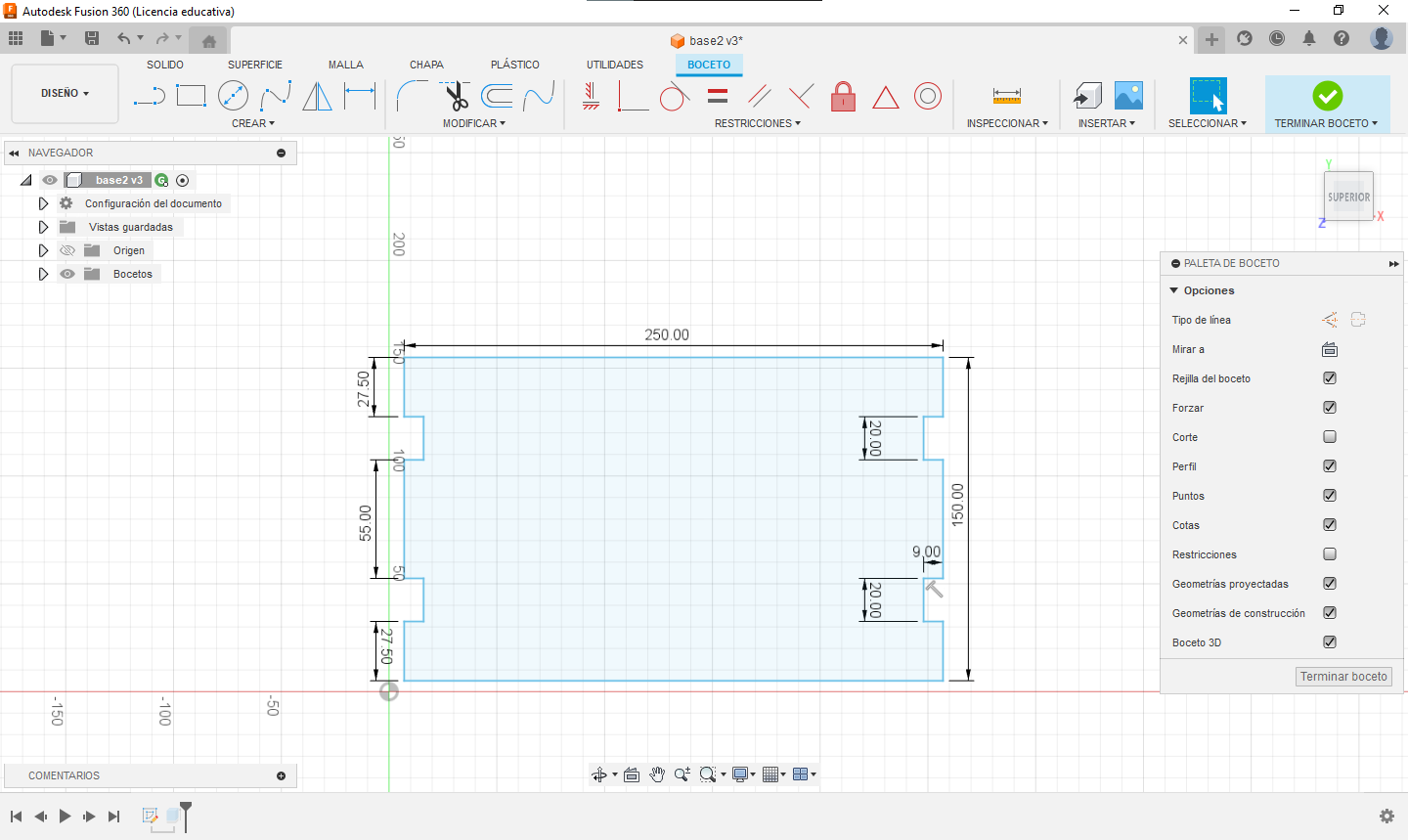The height and width of the screenshot is (840, 1408).
Task: Apply the Equal constraint
Action: pyautogui.click(x=718, y=96)
